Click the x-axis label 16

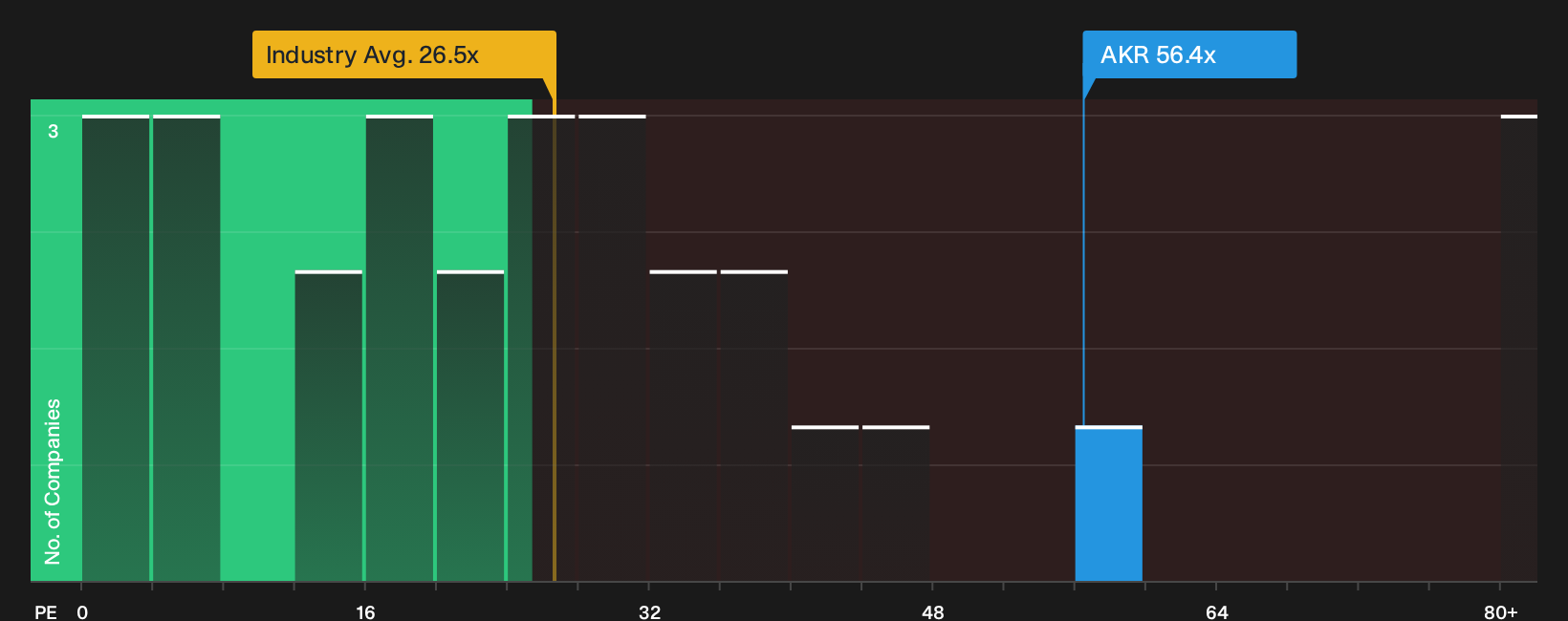tap(365, 611)
